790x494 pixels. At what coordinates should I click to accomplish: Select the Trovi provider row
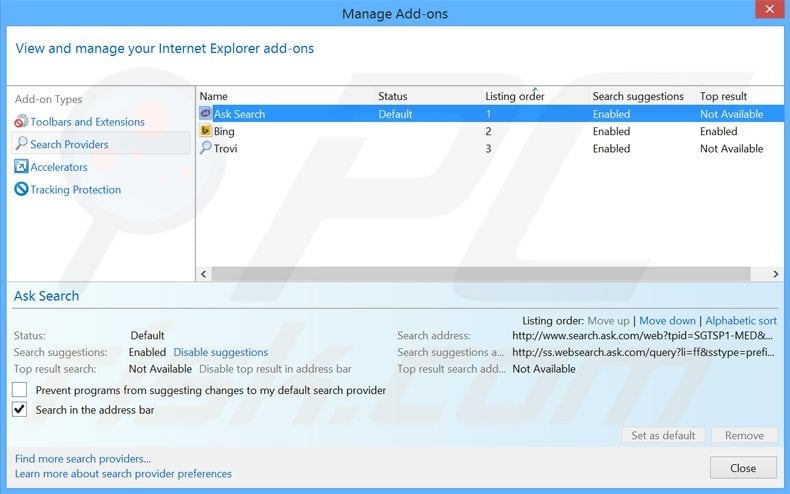click(490, 148)
